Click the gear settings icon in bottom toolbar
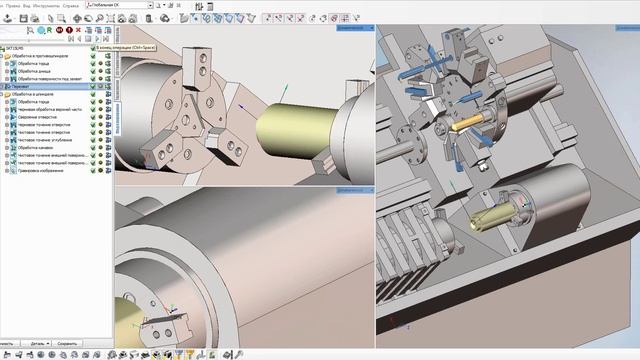The width and height of the screenshot is (640, 360). point(112,355)
